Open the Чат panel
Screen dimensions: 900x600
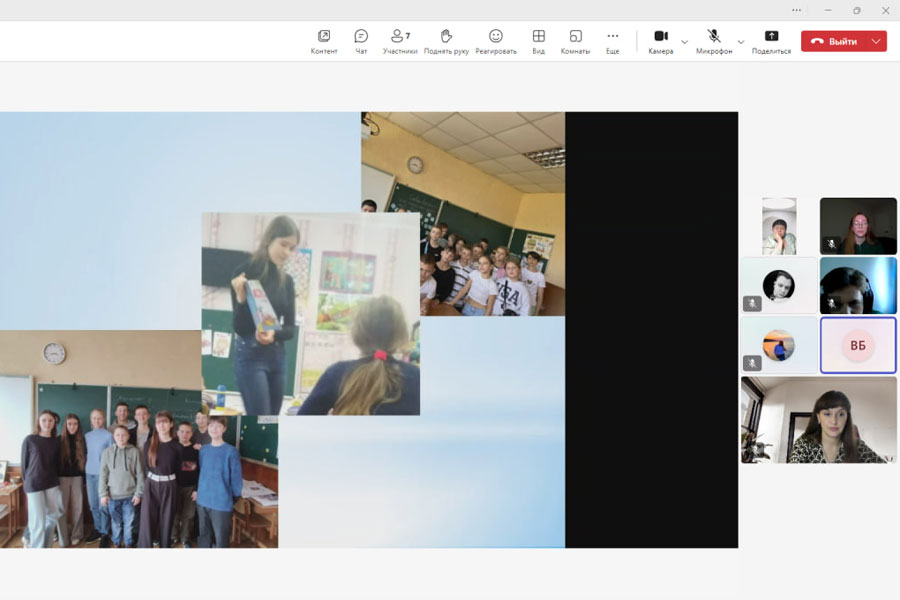pyautogui.click(x=361, y=41)
